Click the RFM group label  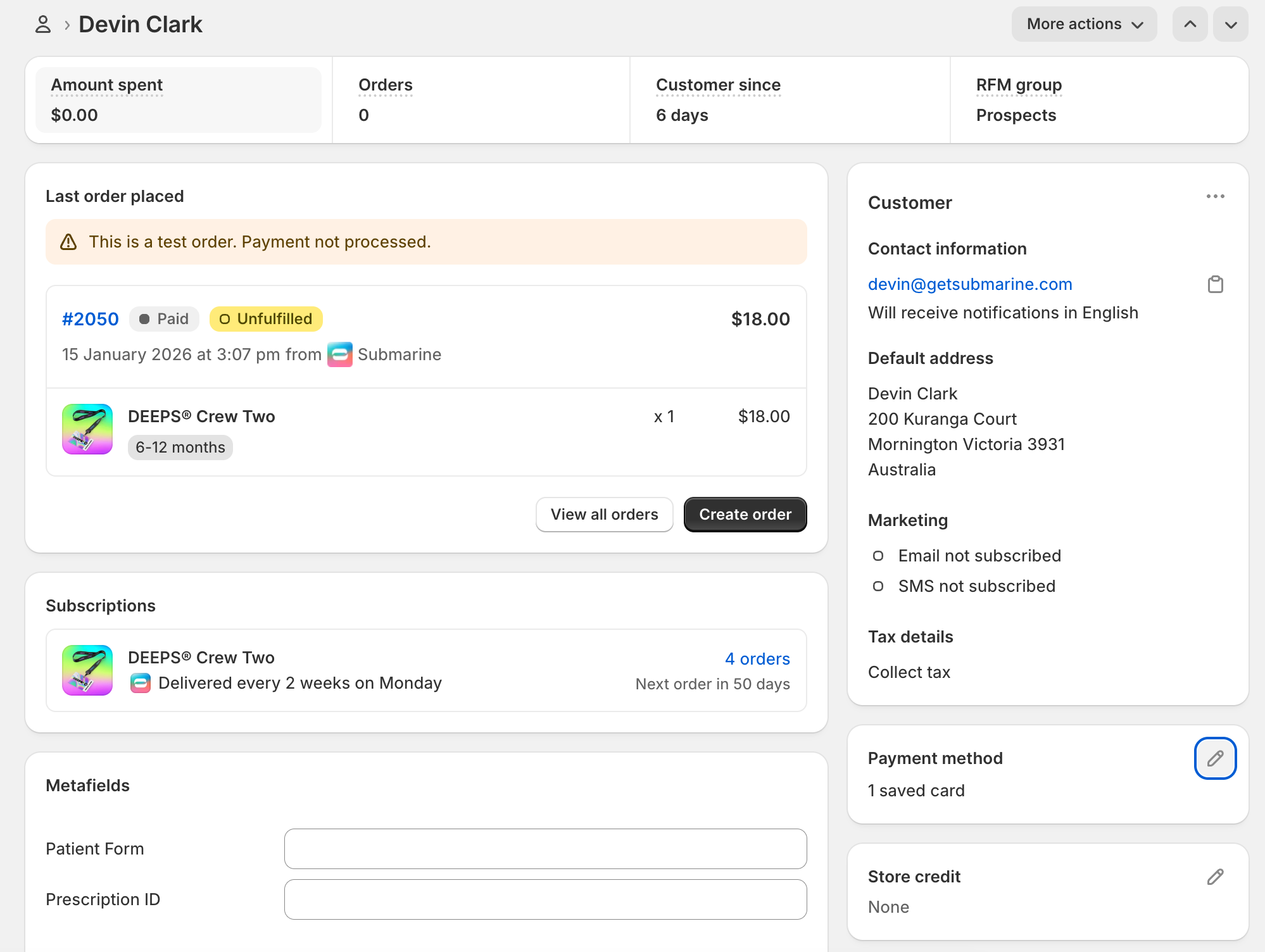(x=1018, y=85)
